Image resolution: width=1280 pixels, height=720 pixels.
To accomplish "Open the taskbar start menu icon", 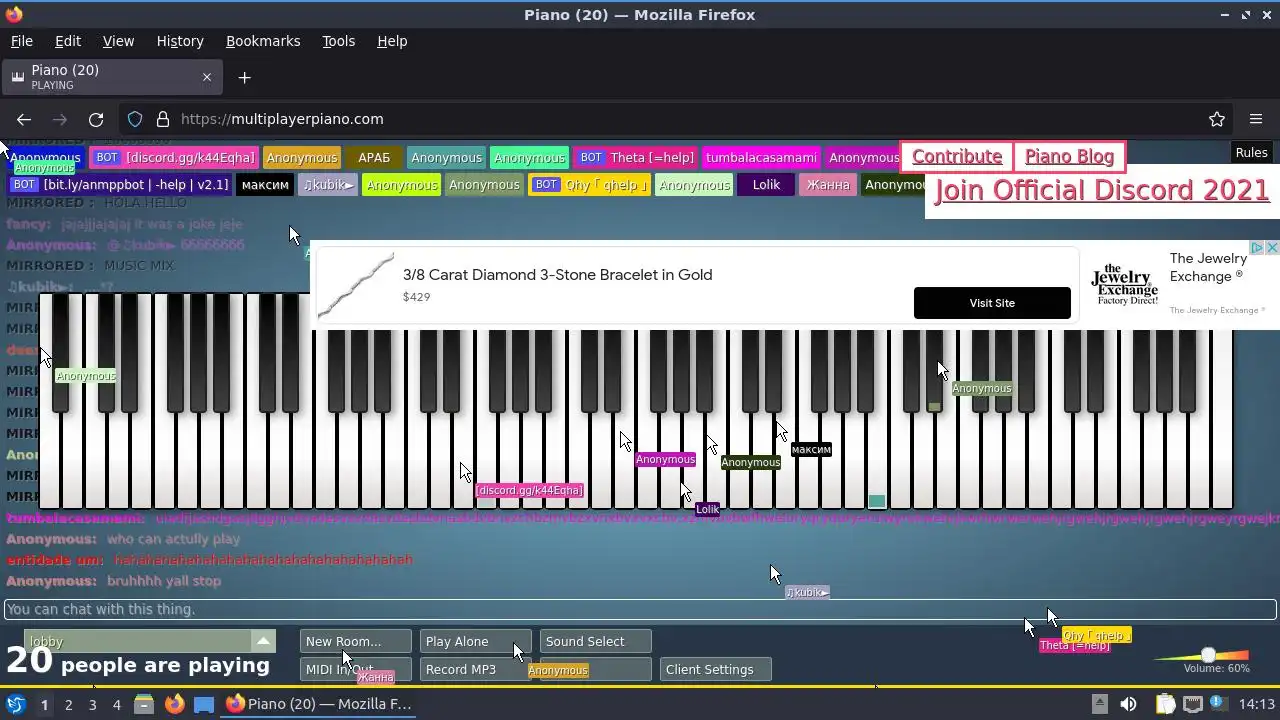I will tap(15, 704).
